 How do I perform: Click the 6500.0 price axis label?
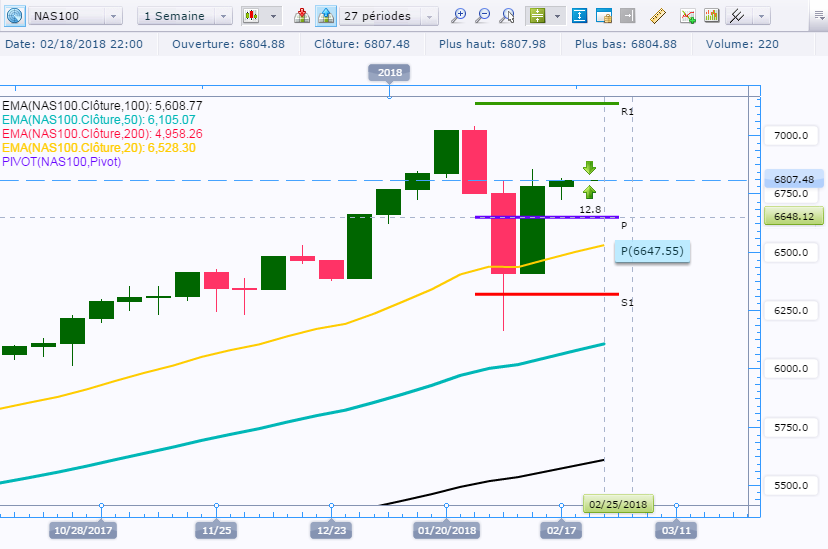click(x=791, y=252)
